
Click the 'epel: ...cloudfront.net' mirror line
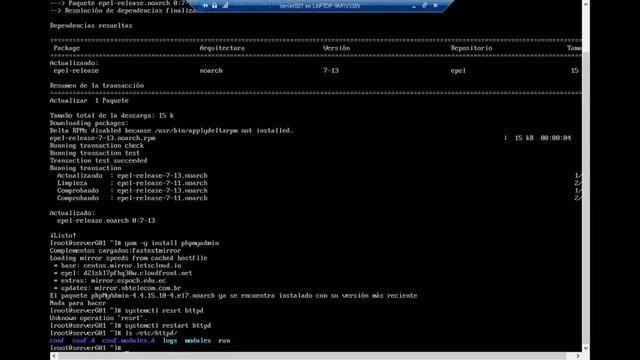(x=123, y=273)
